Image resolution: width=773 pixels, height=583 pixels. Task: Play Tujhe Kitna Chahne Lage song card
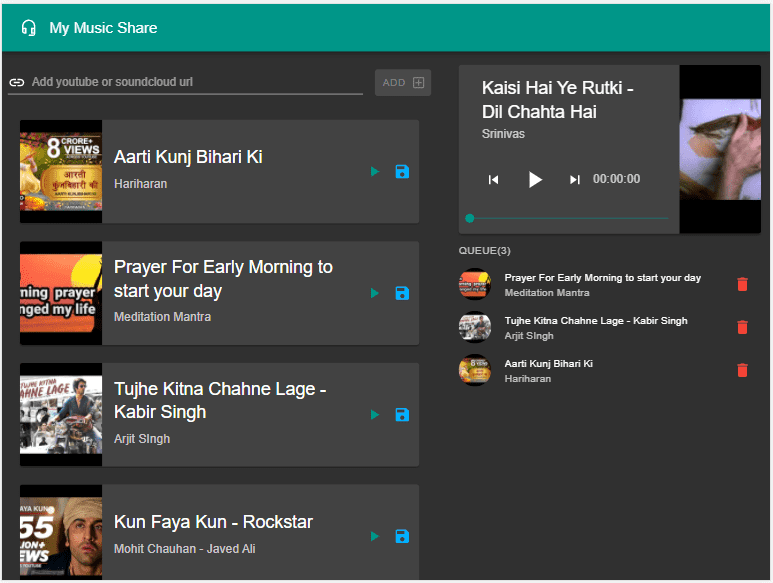pyautogui.click(x=375, y=414)
